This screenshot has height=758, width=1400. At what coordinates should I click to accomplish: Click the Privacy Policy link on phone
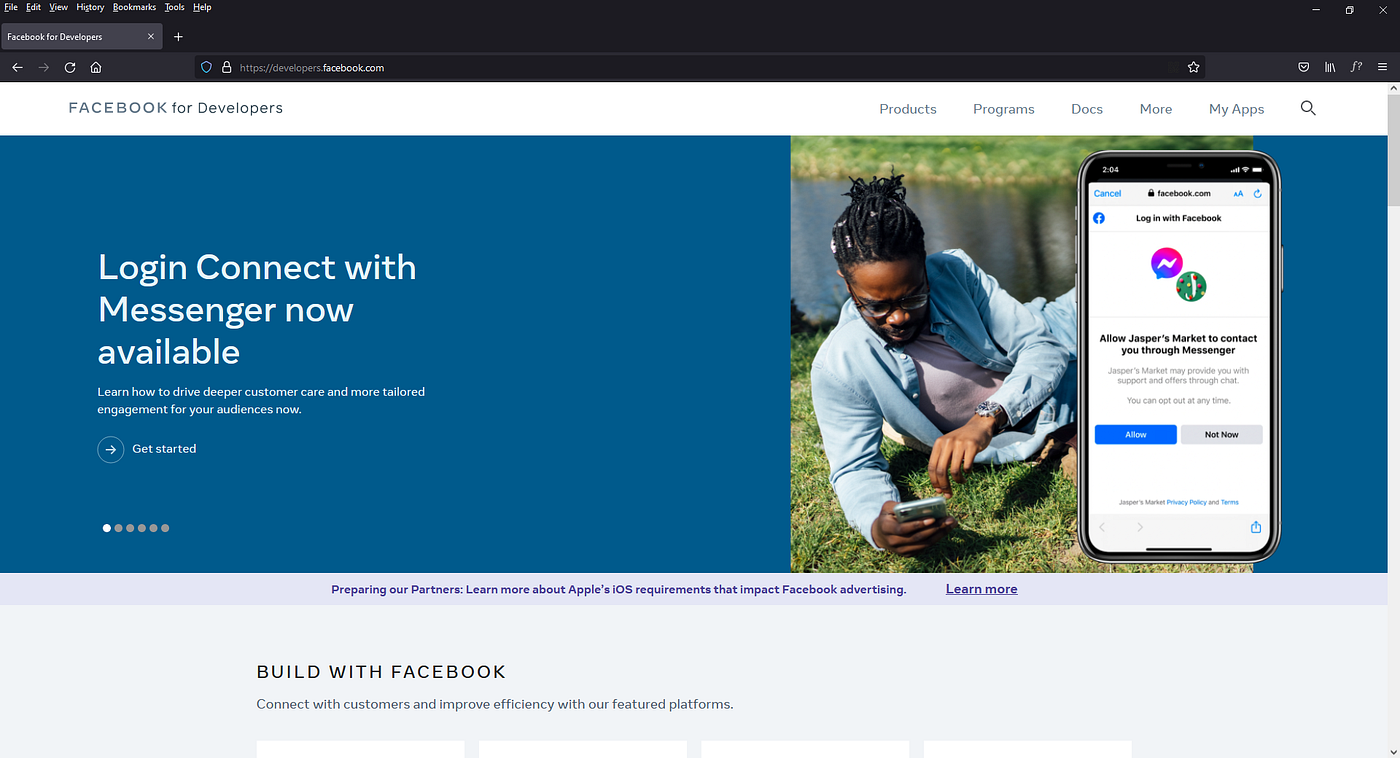click(x=1186, y=503)
